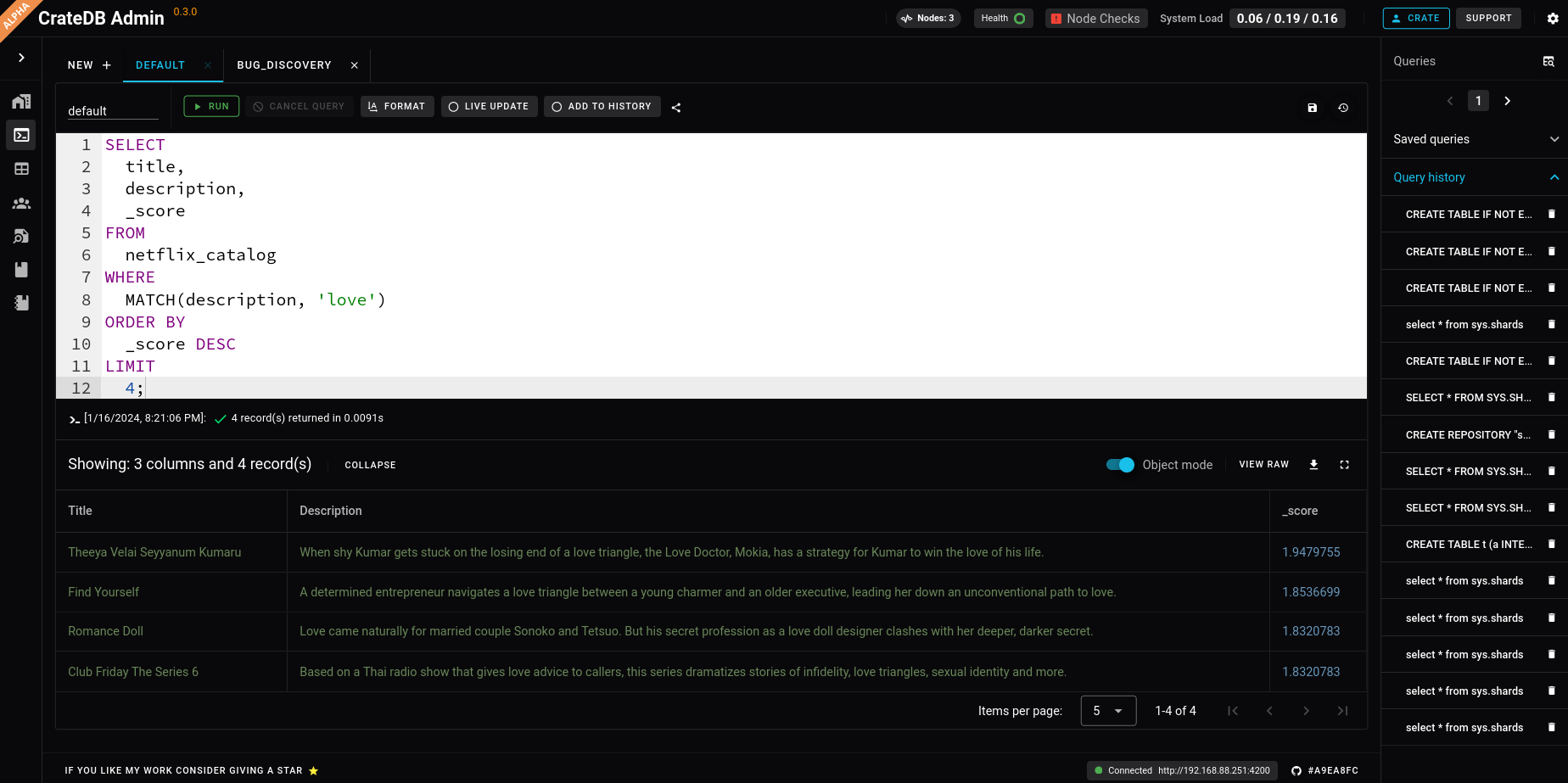This screenshot has width=1568, height=783.
Task: Click the history clock icon in the editor toolbar
Action: click(x=1343, y=108)
